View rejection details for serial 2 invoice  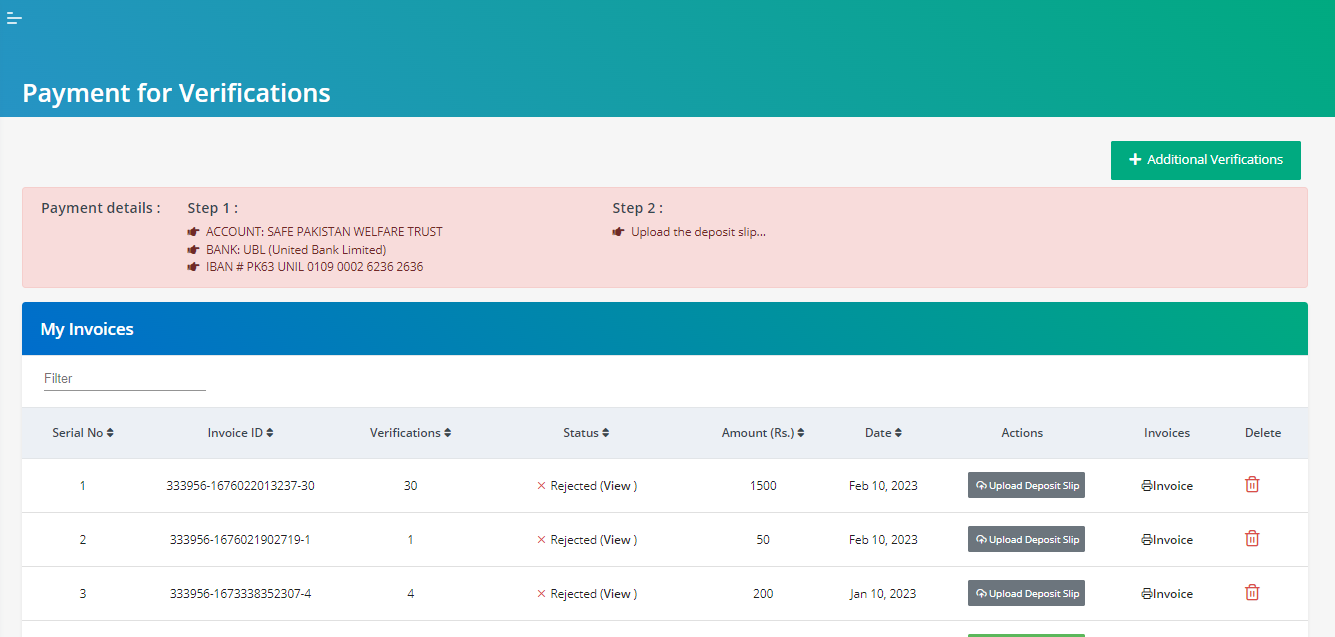pyautogui.click(x=617, y=540)
